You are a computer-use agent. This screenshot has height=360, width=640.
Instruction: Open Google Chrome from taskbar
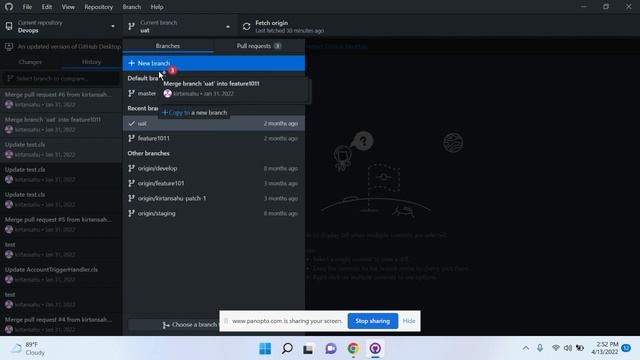coord(353,349)
